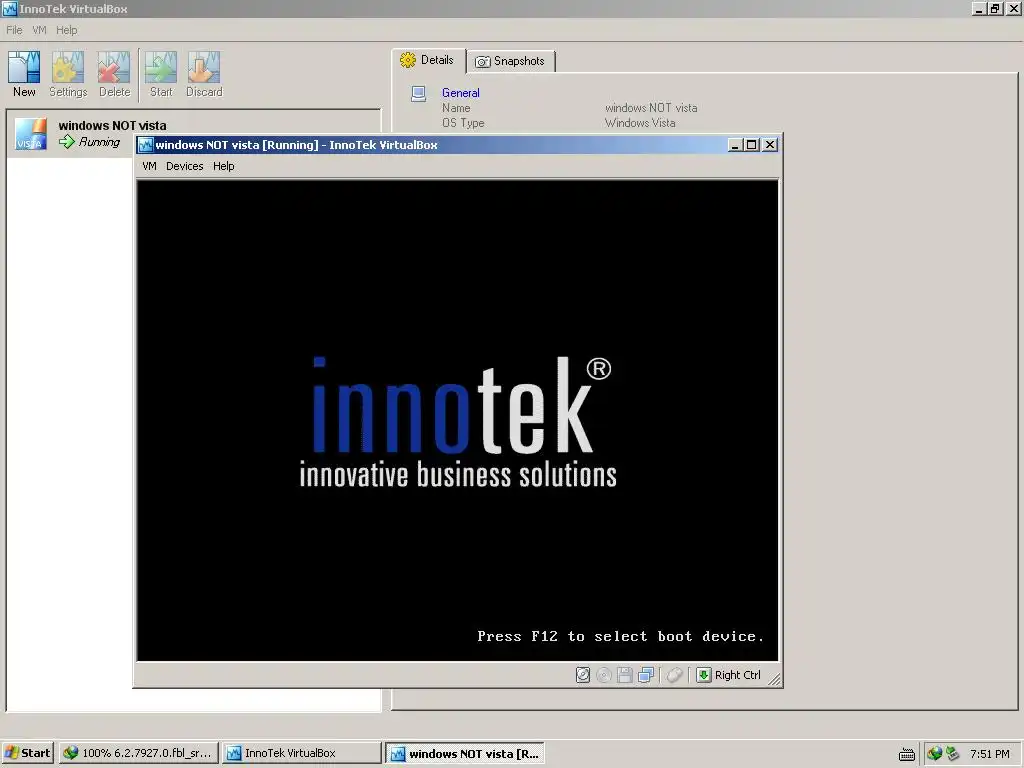Viewport: 1024px width, 768px height.
Task: Switch to the Details tab
Action: tap(428, 60)
